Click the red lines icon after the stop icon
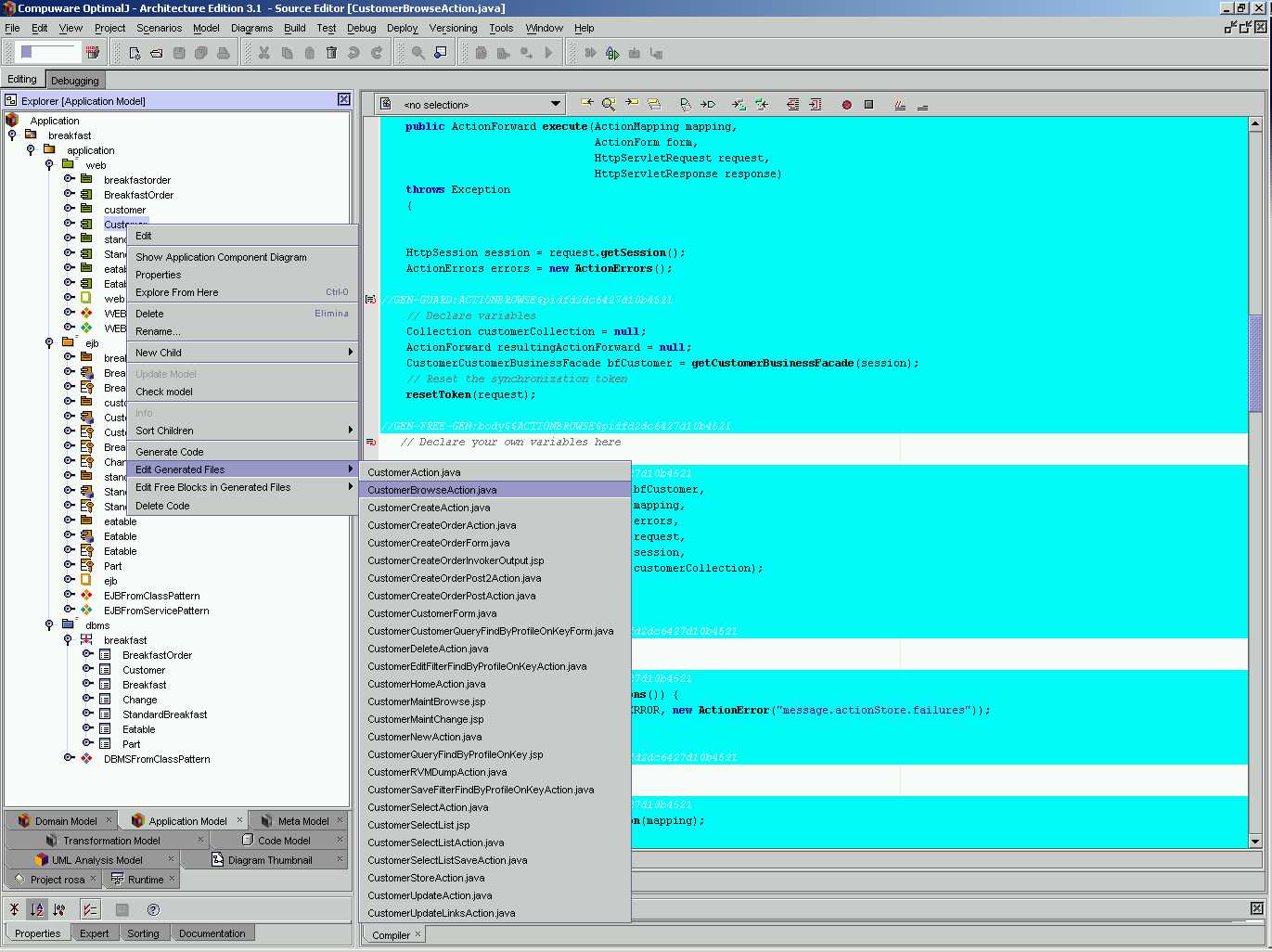 tap(899, 105)
